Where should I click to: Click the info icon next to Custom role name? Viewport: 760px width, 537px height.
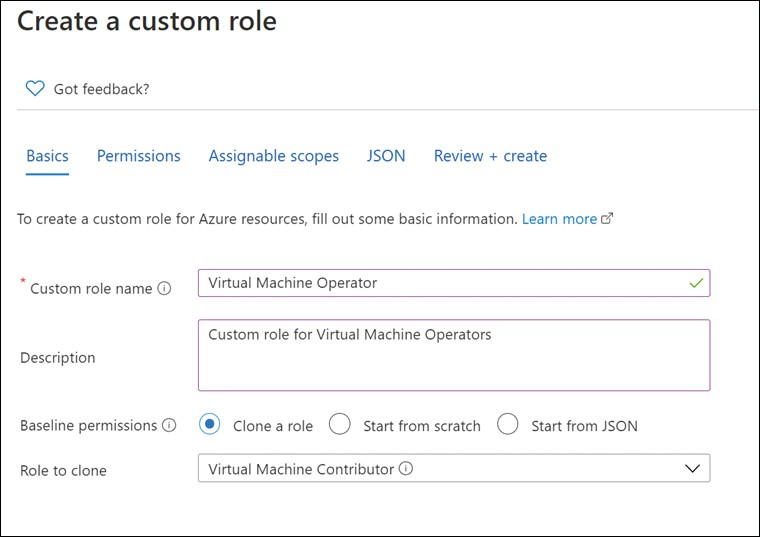point(164,288)
